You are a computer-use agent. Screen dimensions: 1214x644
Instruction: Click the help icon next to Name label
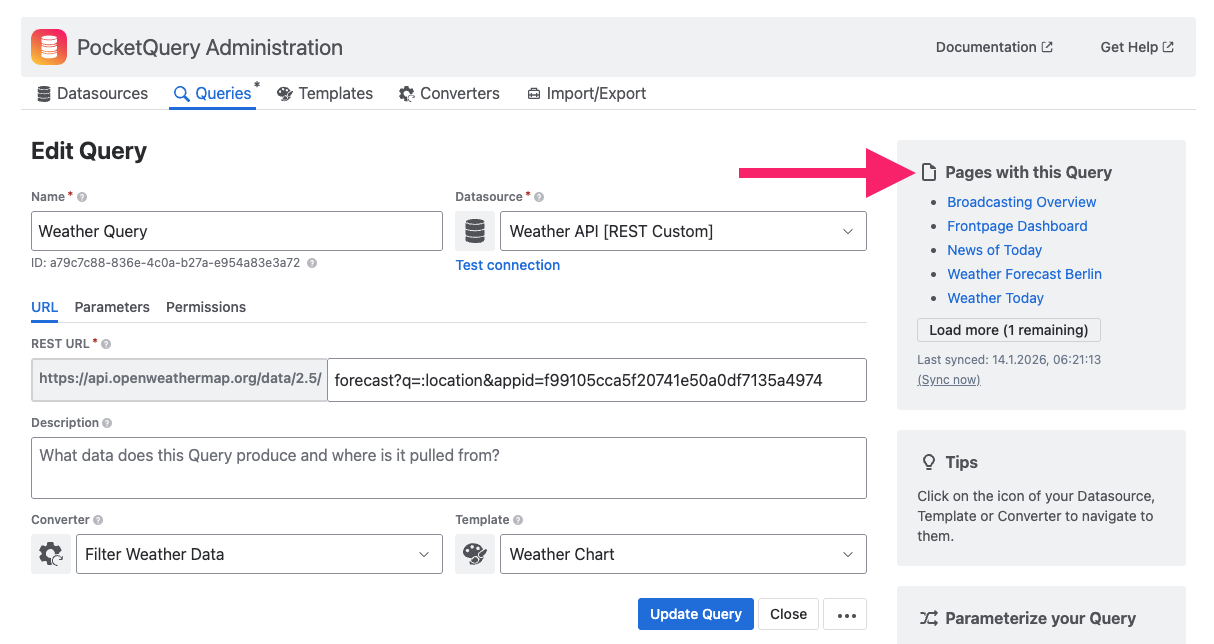[82, 197]
